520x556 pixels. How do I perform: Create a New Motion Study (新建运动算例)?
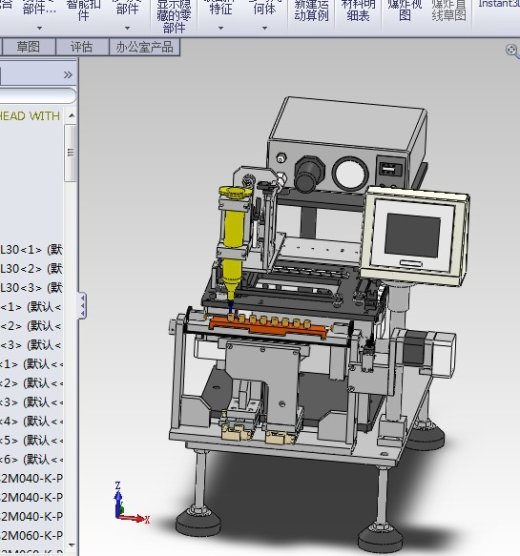tap(311, 10)
